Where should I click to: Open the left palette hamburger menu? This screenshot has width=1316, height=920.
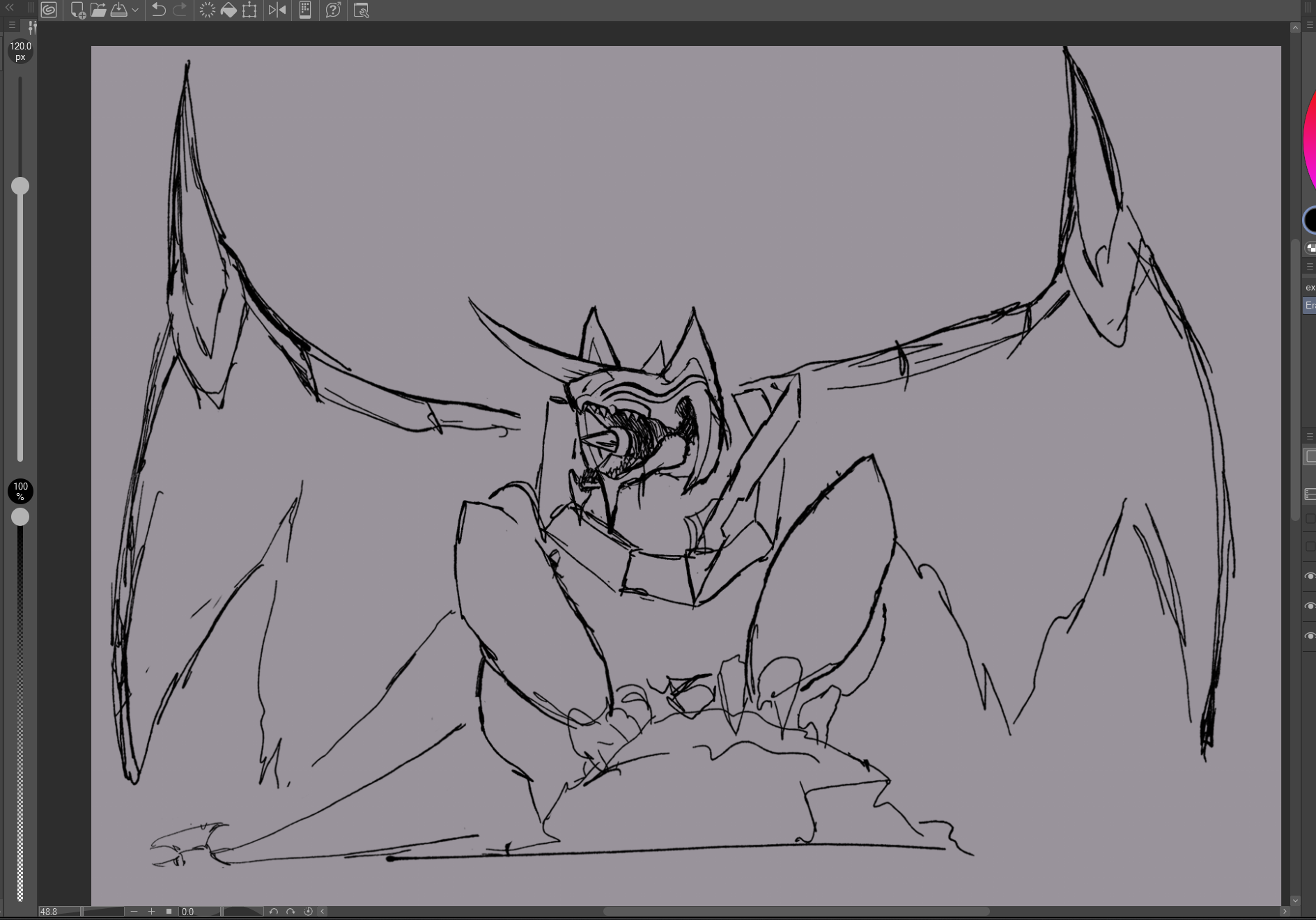point(12,25)
